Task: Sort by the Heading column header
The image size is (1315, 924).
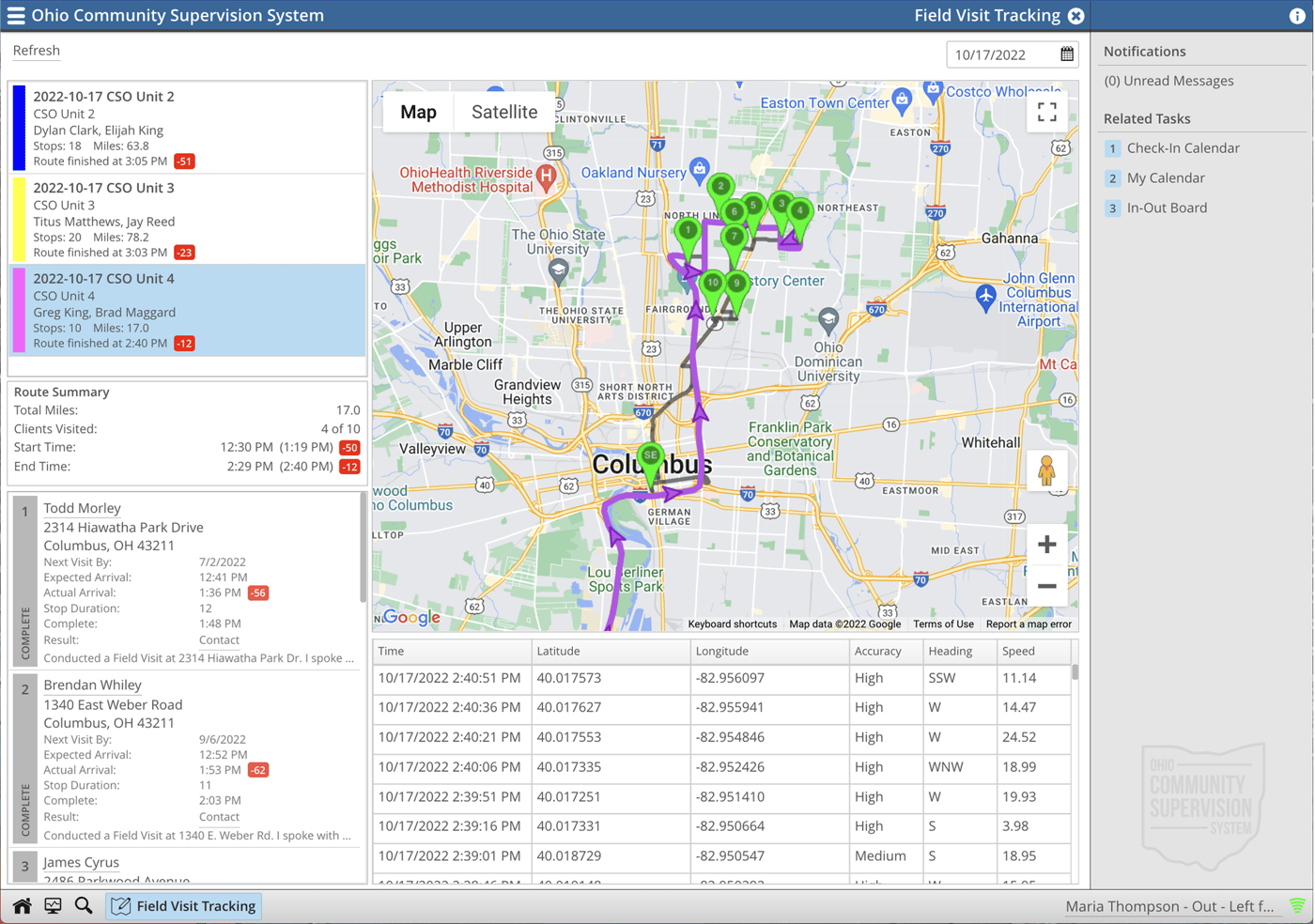Action: [960, 651]
